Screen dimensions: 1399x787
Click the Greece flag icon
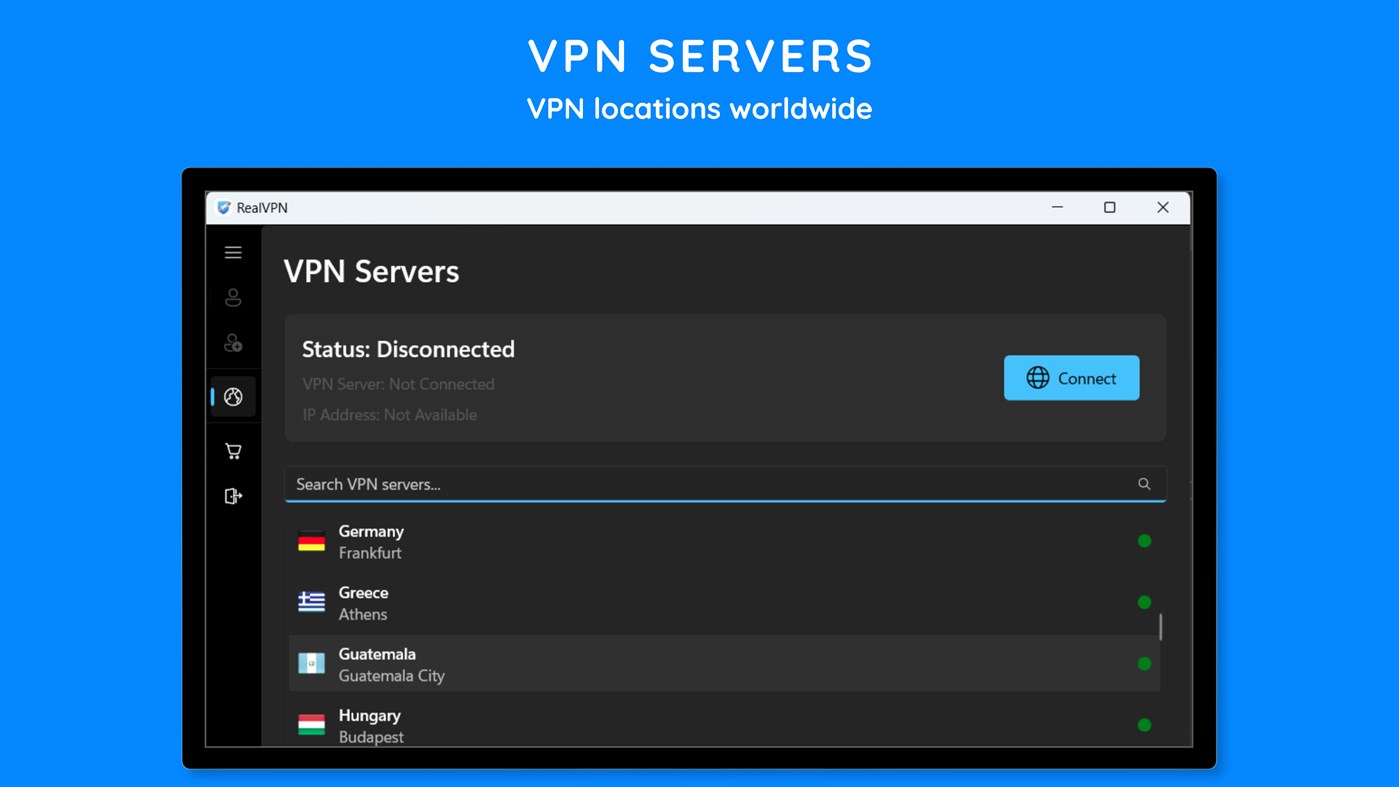311,602
